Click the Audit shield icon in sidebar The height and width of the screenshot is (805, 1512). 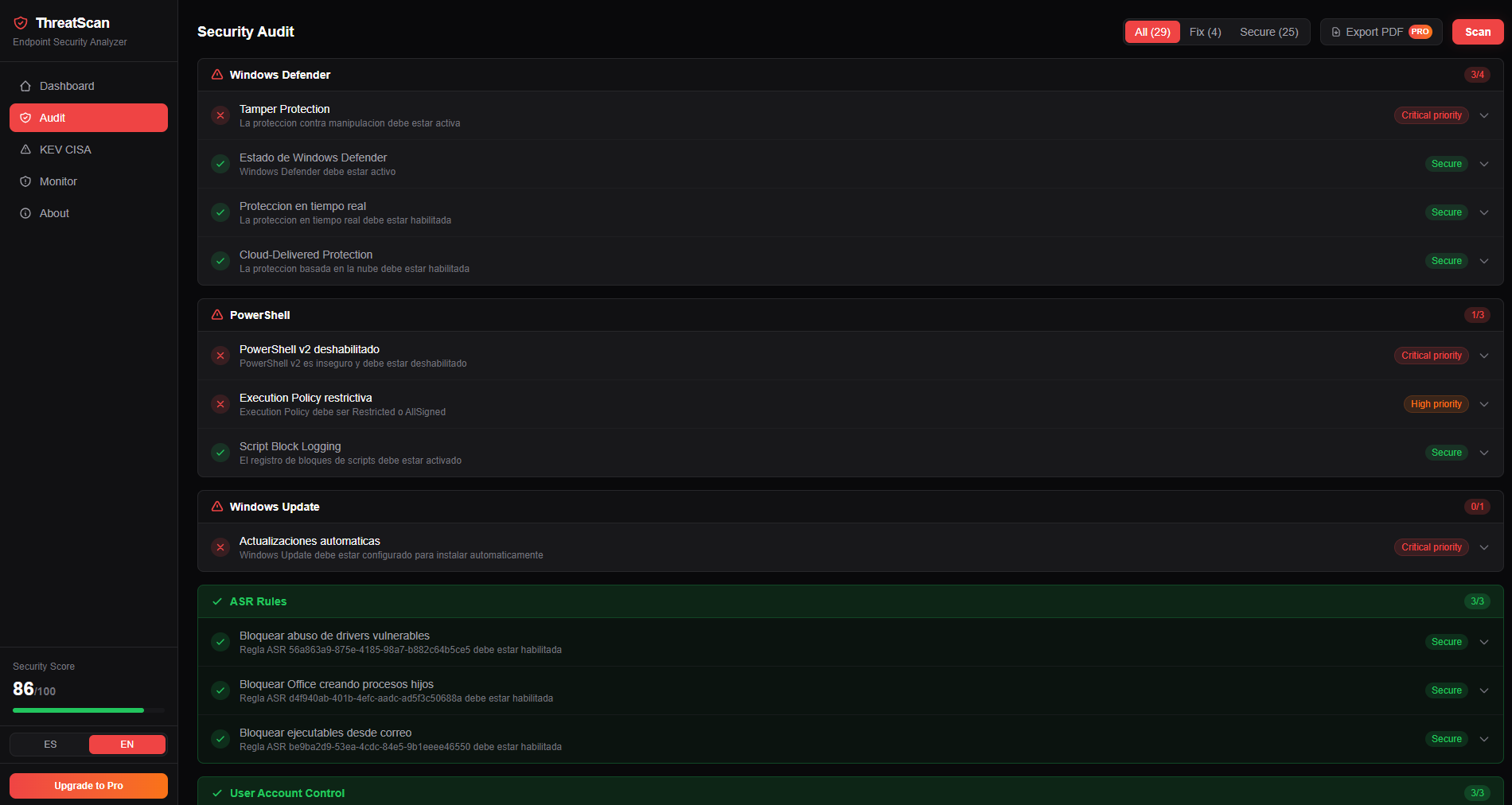click(x=26, y=117)
